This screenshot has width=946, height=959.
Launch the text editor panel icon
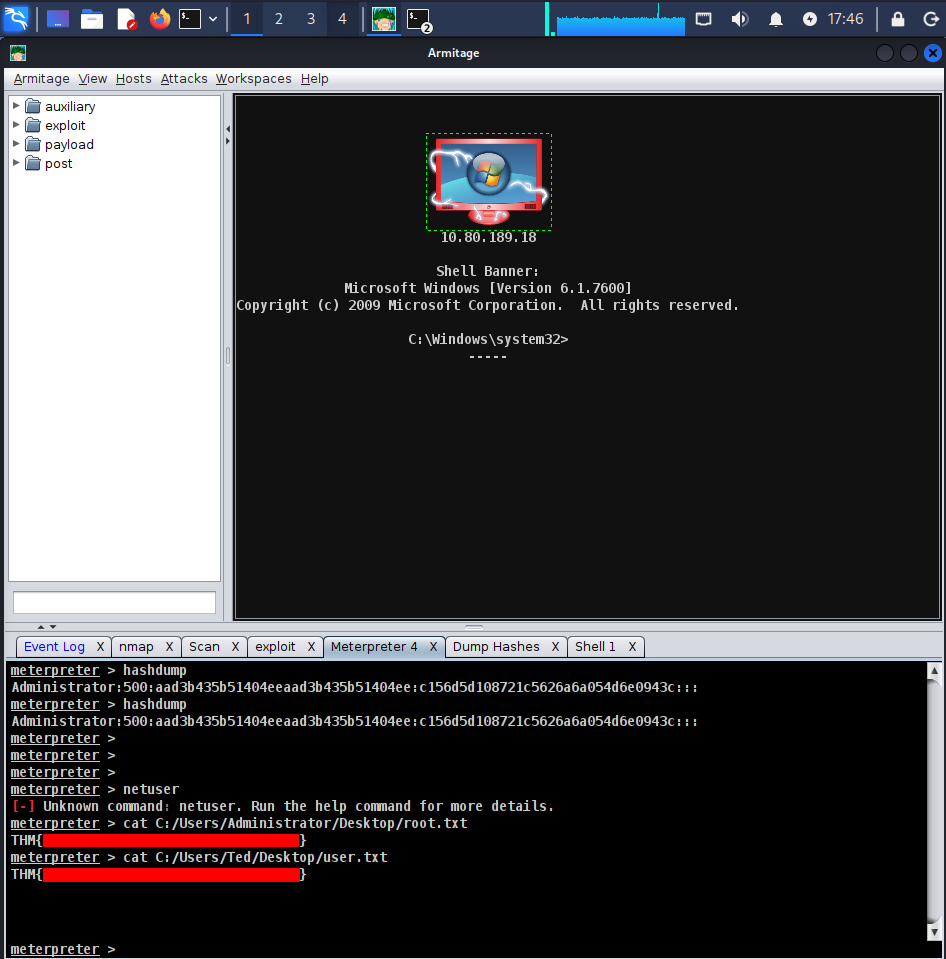[x=127, y=19]
